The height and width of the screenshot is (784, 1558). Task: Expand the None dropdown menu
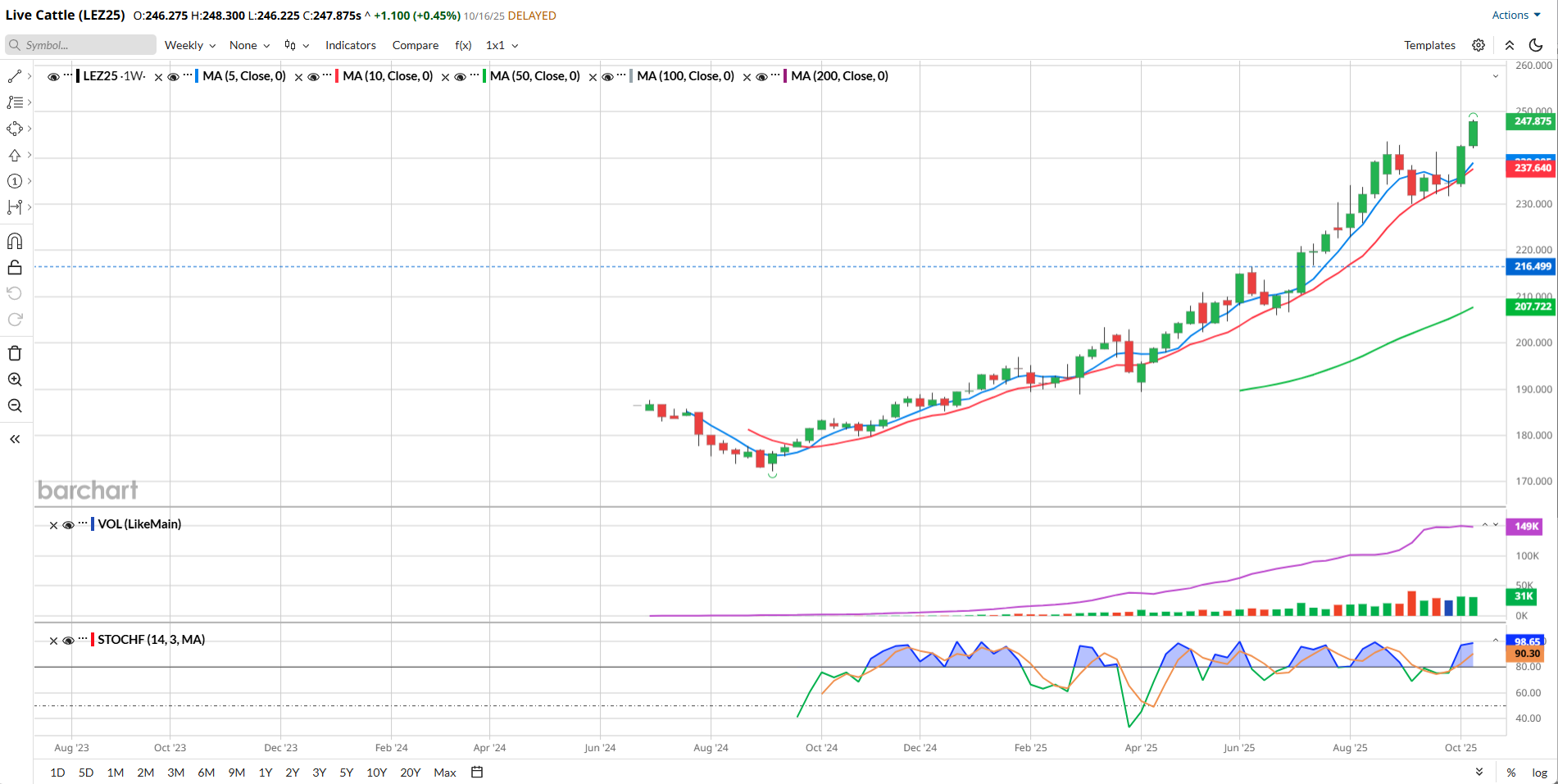click(x=249, y=45)
